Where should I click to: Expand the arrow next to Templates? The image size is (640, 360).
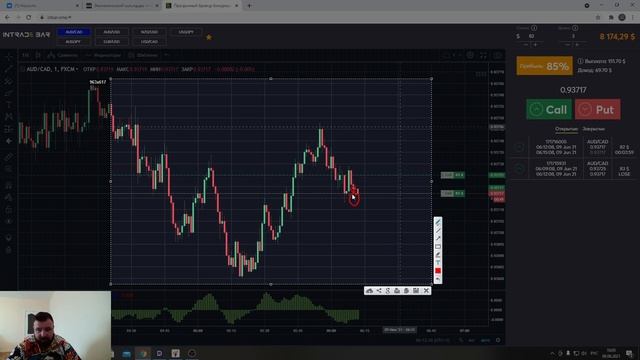[x=167, y=55]
